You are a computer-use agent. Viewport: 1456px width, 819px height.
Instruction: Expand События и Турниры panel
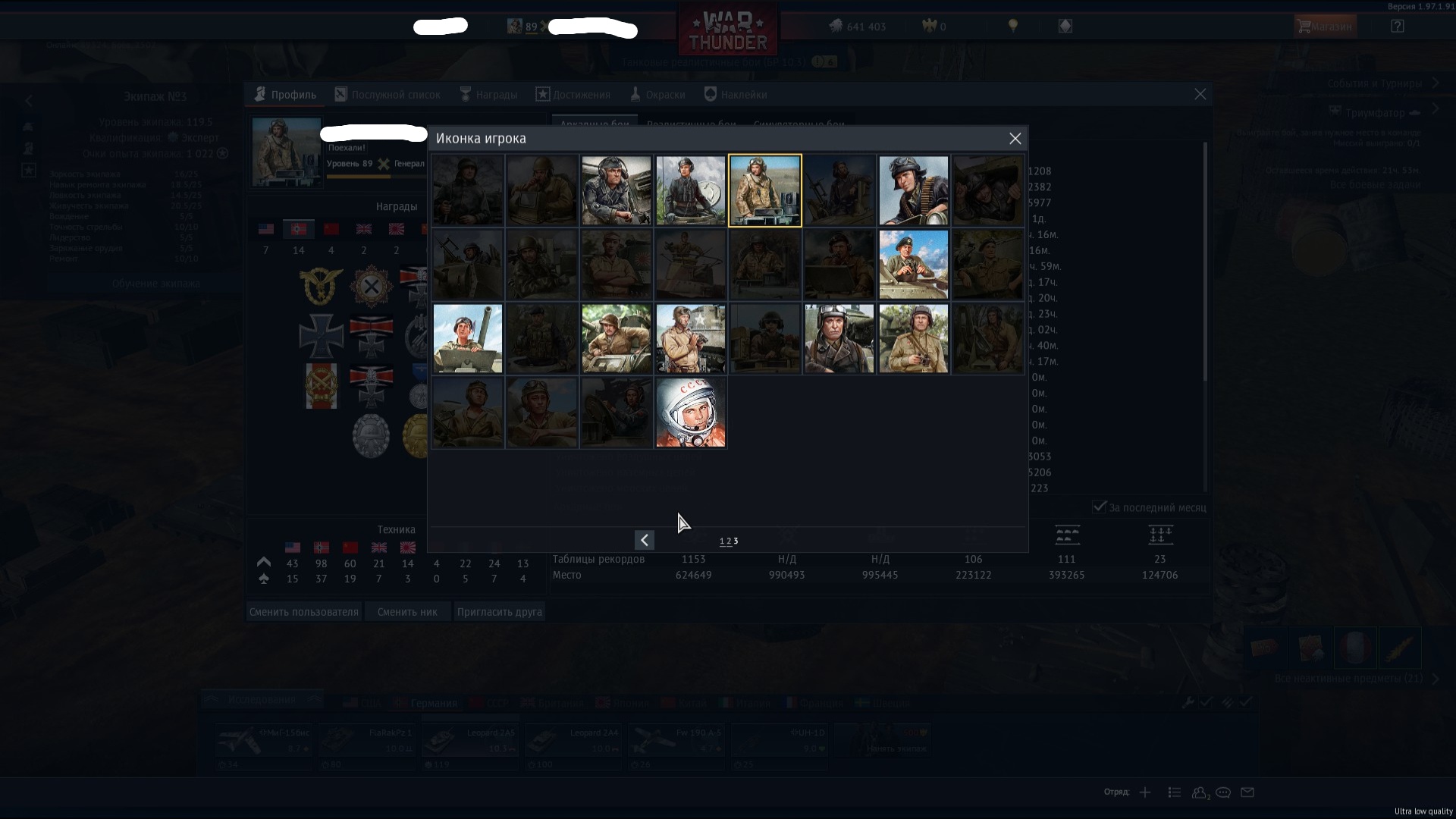click(1436, 83)
